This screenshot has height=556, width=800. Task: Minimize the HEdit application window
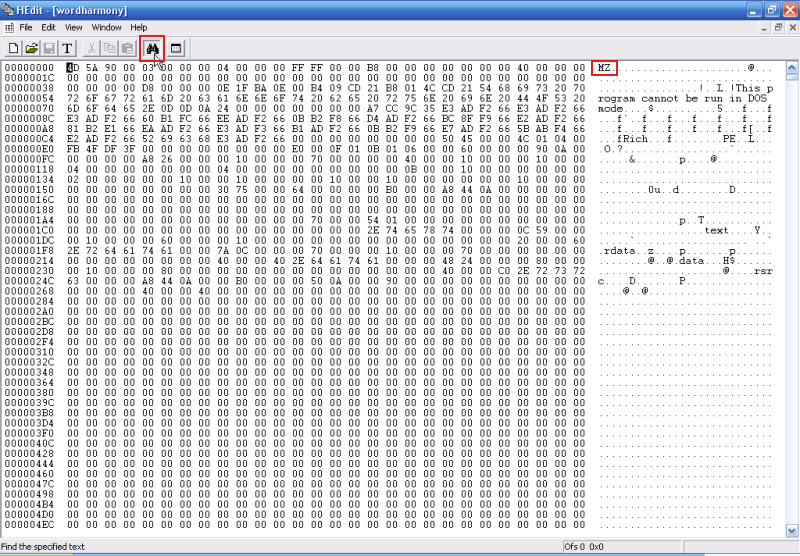point(754,10)
